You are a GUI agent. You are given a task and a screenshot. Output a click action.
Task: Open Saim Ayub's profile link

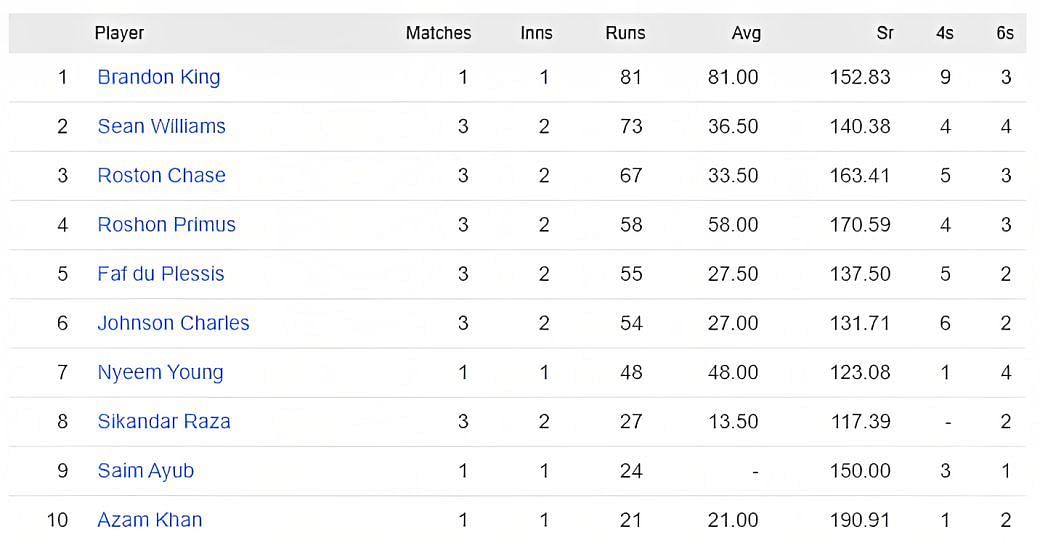[145, 470]
